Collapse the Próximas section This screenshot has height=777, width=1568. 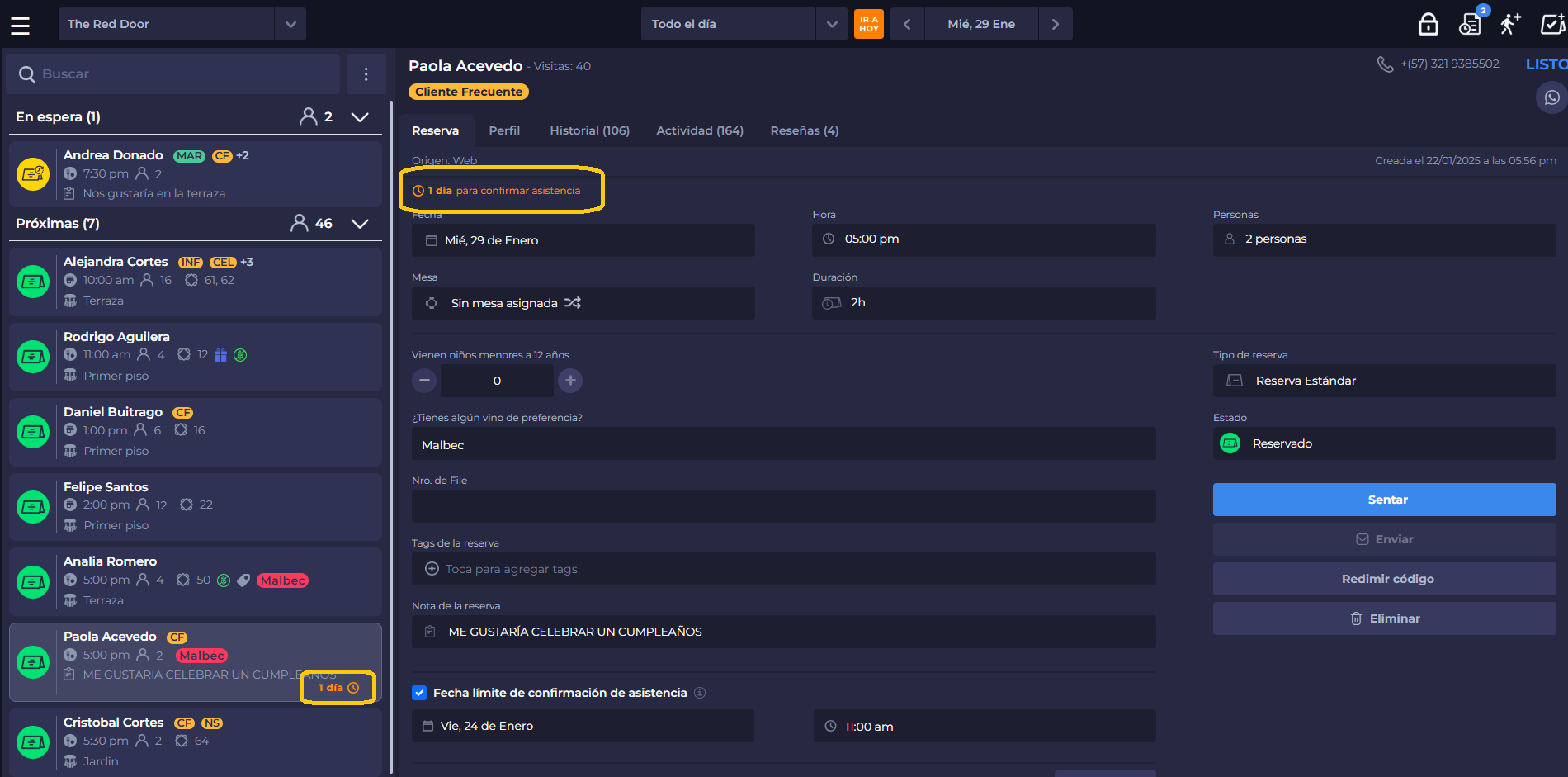tap(360, 224)
